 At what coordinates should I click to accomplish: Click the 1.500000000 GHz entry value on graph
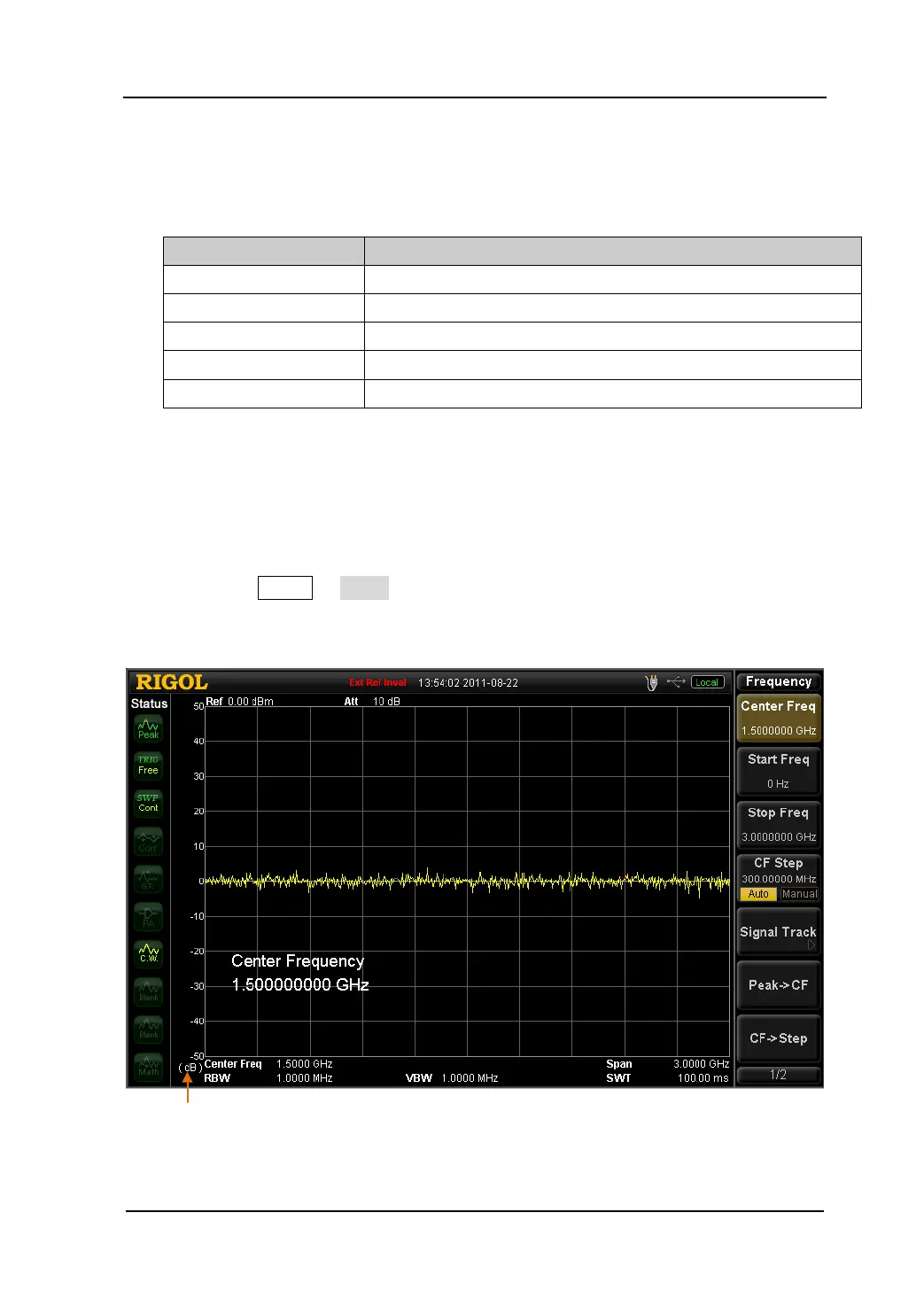pos(300,985)
